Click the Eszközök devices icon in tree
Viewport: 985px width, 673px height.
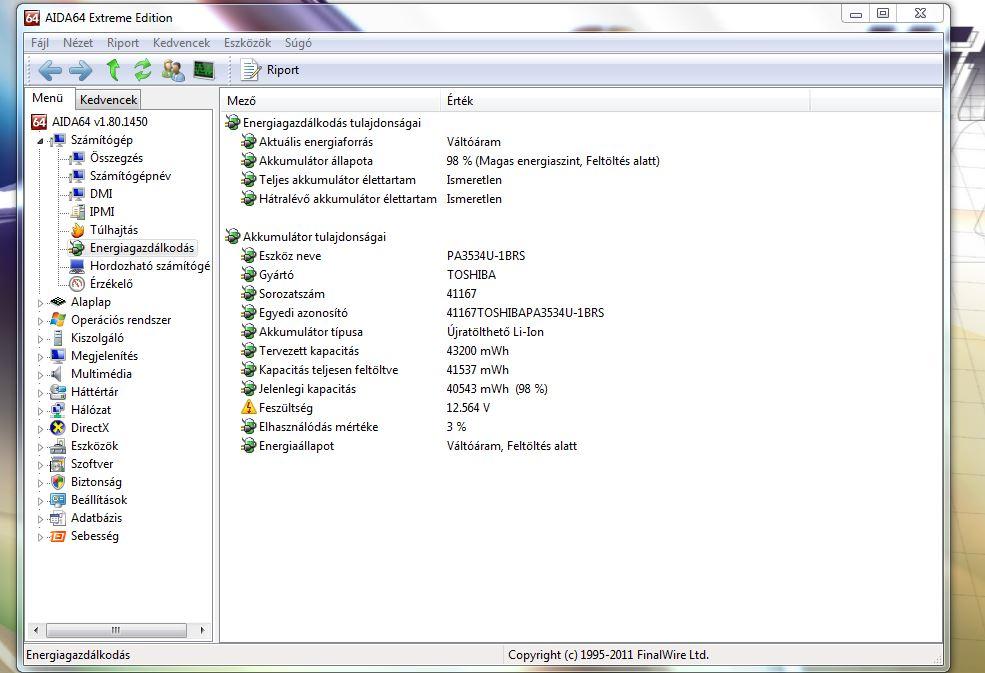tap(58, 446)
